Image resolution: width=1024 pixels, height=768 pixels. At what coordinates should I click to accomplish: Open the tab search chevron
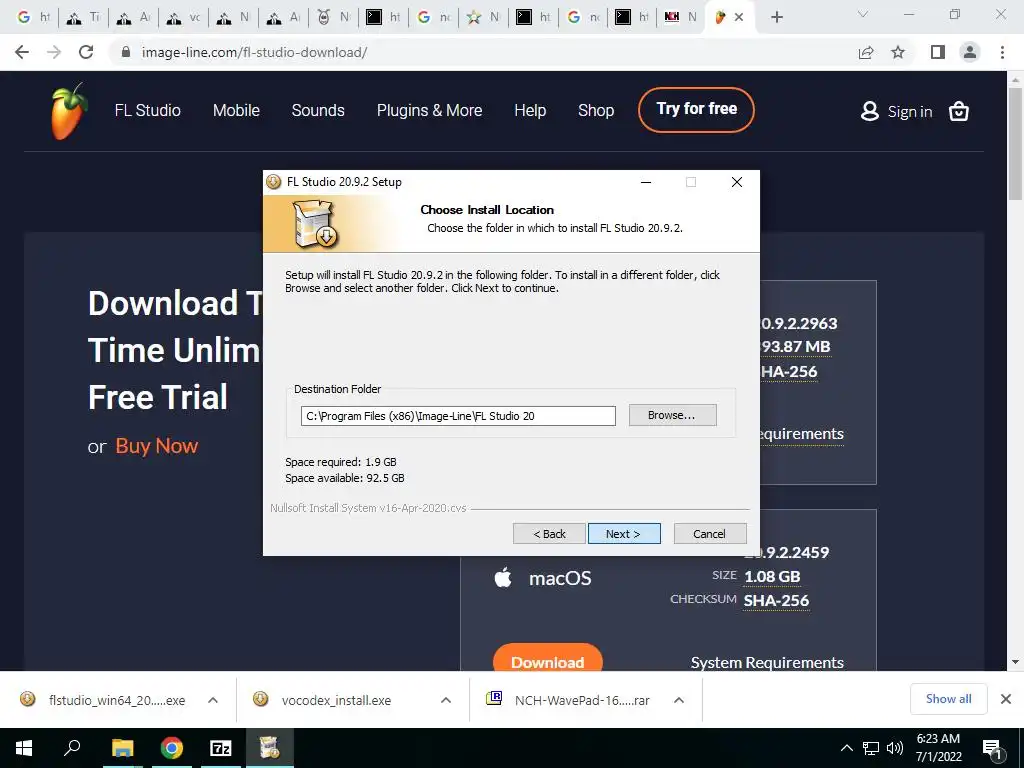(x=863, y=15)
